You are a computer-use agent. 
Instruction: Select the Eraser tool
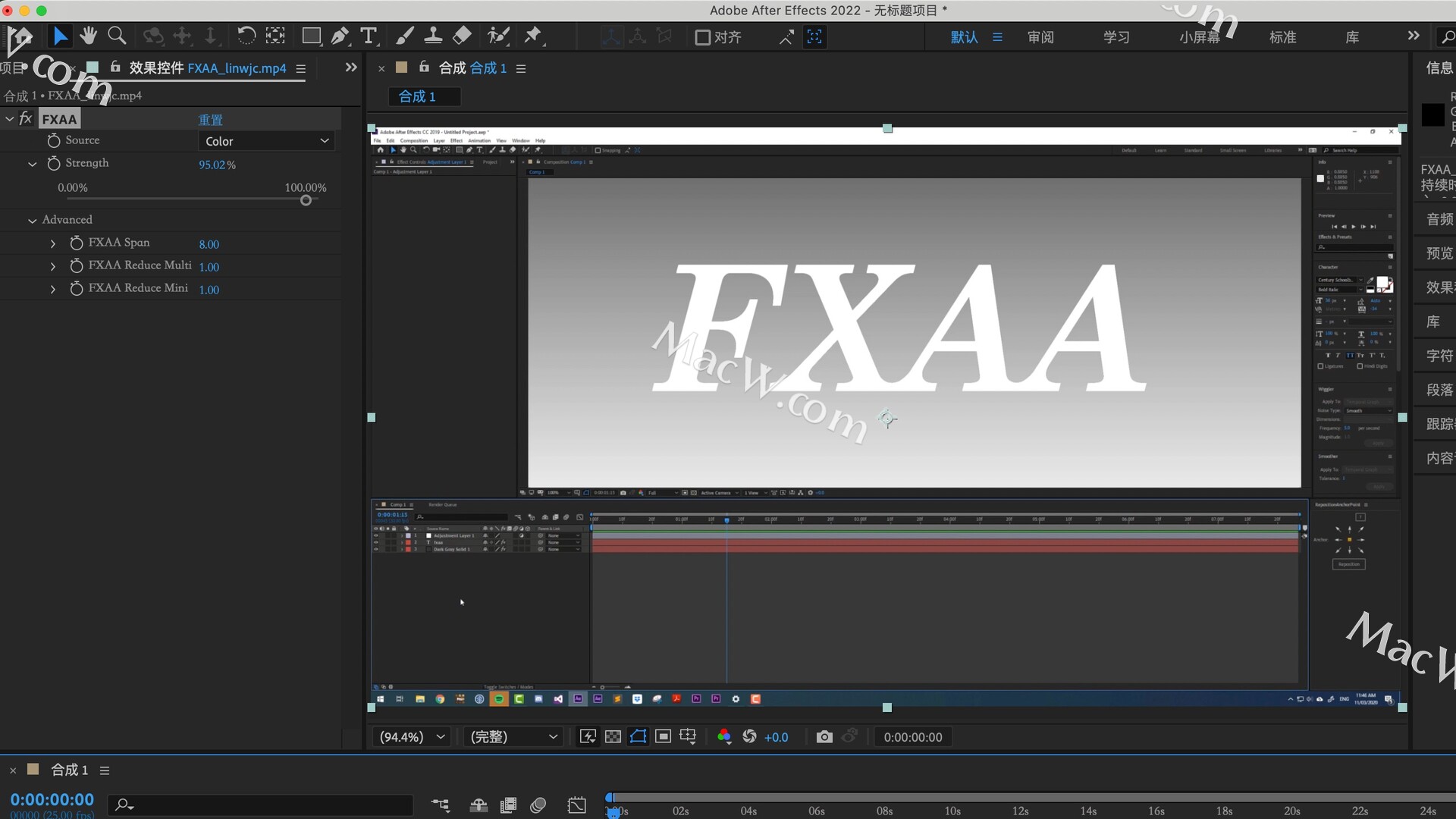click(x=462, y=36)
